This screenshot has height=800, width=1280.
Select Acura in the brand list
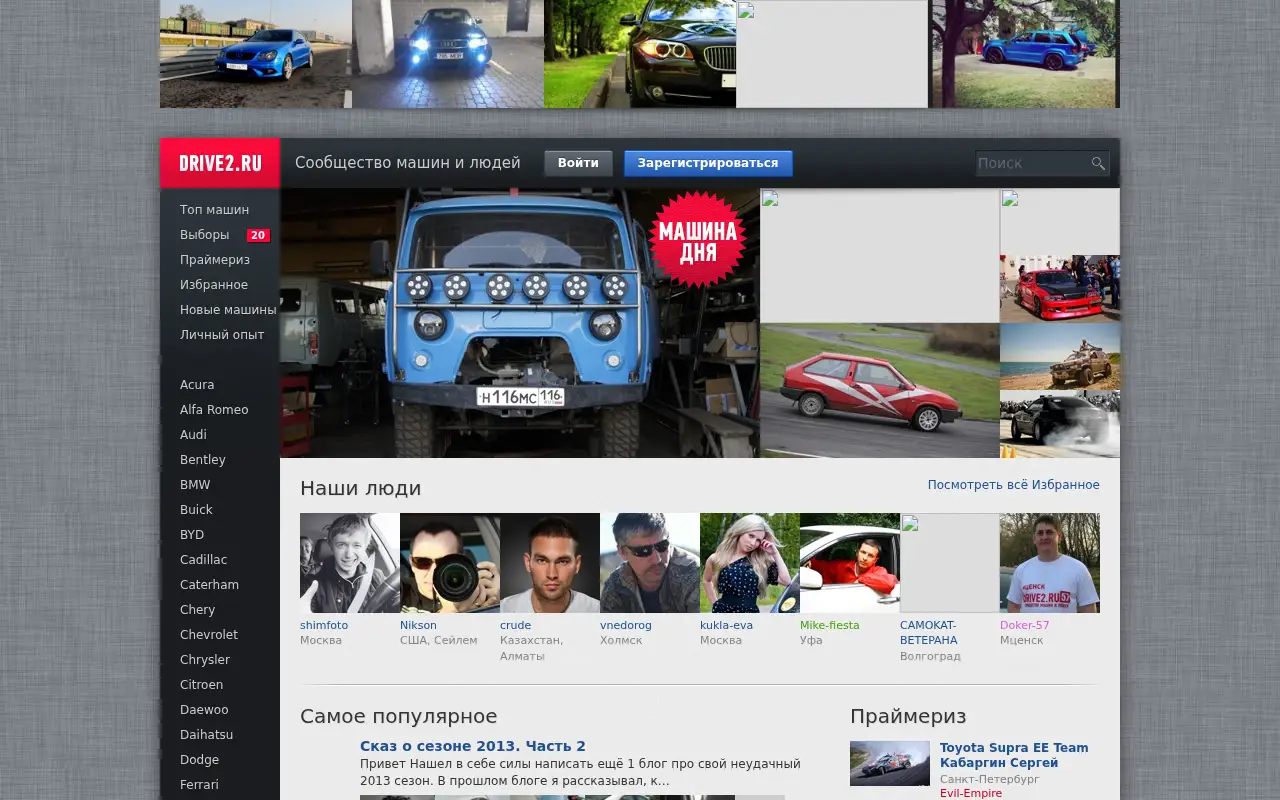point(197,385)
